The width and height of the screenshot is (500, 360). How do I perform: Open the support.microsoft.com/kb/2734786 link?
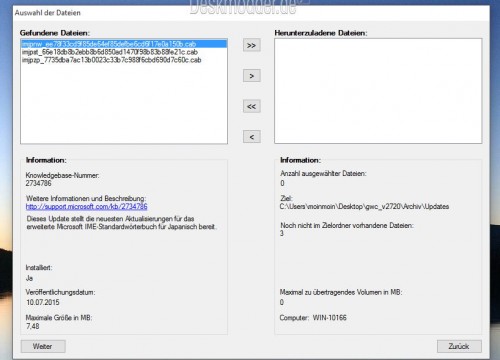tap(87, 207)
